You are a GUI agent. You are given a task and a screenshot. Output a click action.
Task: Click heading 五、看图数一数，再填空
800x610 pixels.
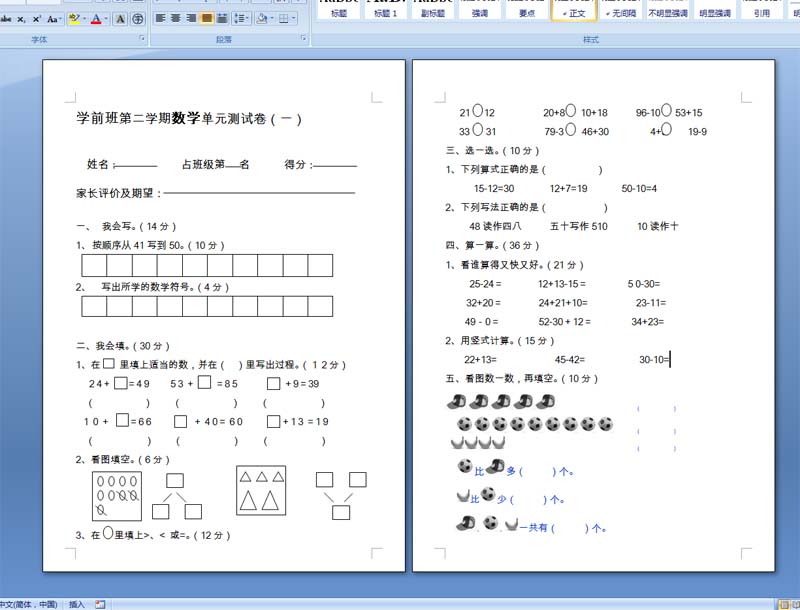521,378
